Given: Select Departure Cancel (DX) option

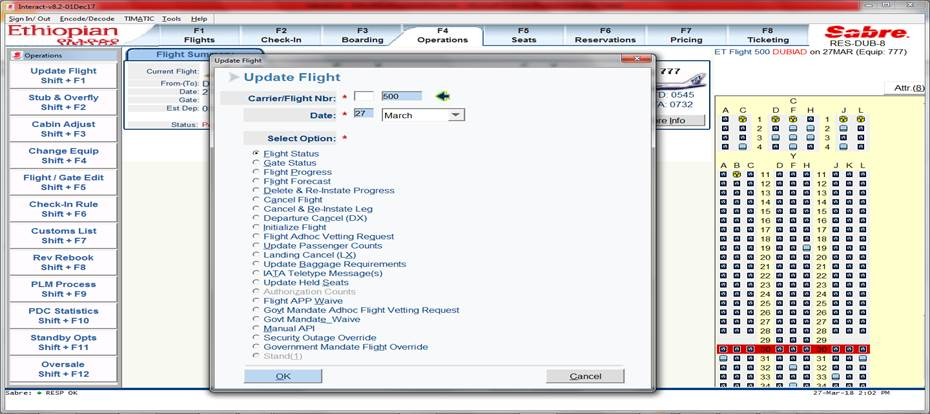Looking at the screenshot, I should tap(256, 218).
